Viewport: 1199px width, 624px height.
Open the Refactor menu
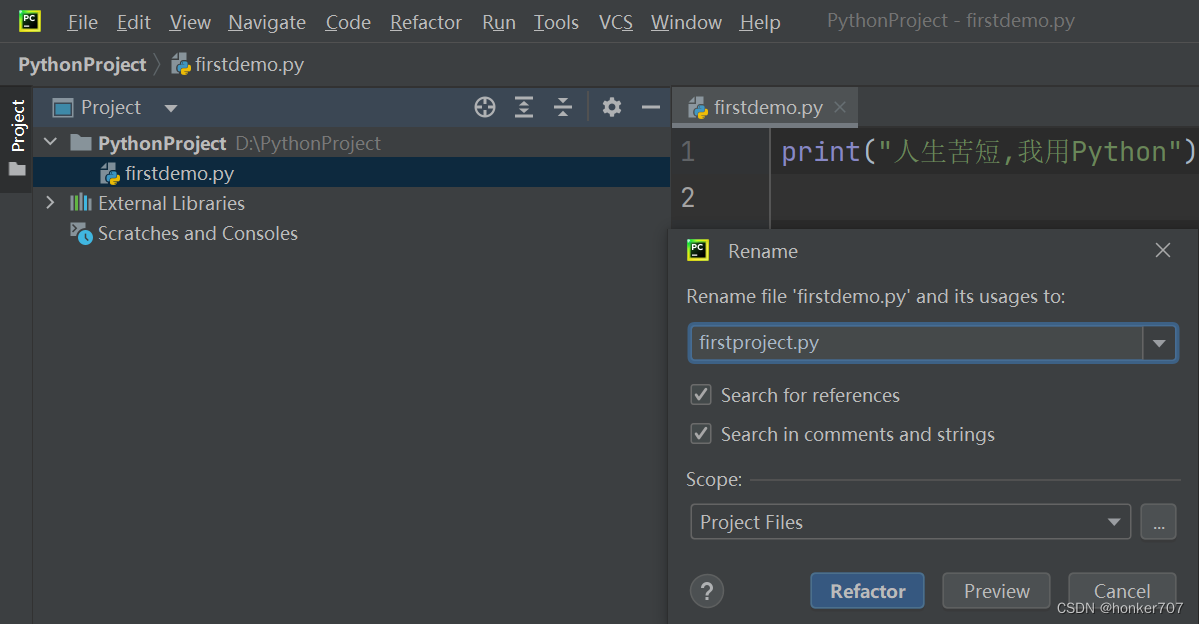pyautogui.click(x=426, y=23)
